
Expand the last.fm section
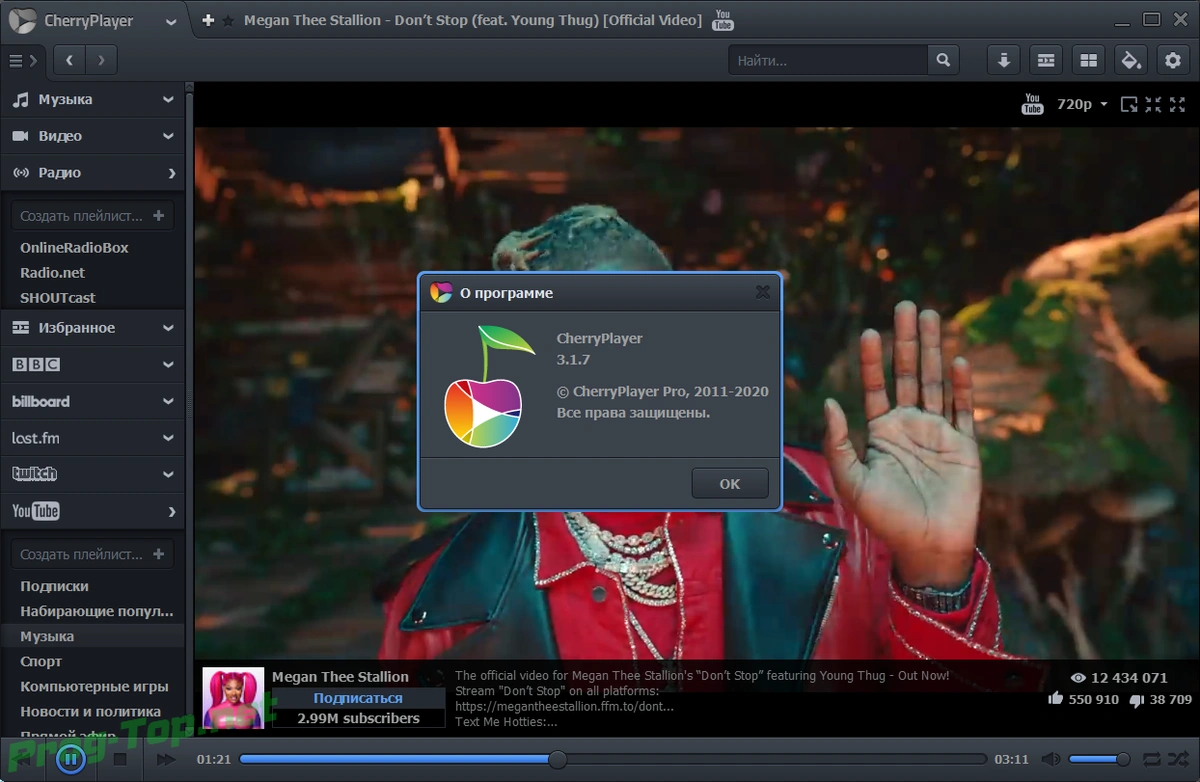(92, 438)
